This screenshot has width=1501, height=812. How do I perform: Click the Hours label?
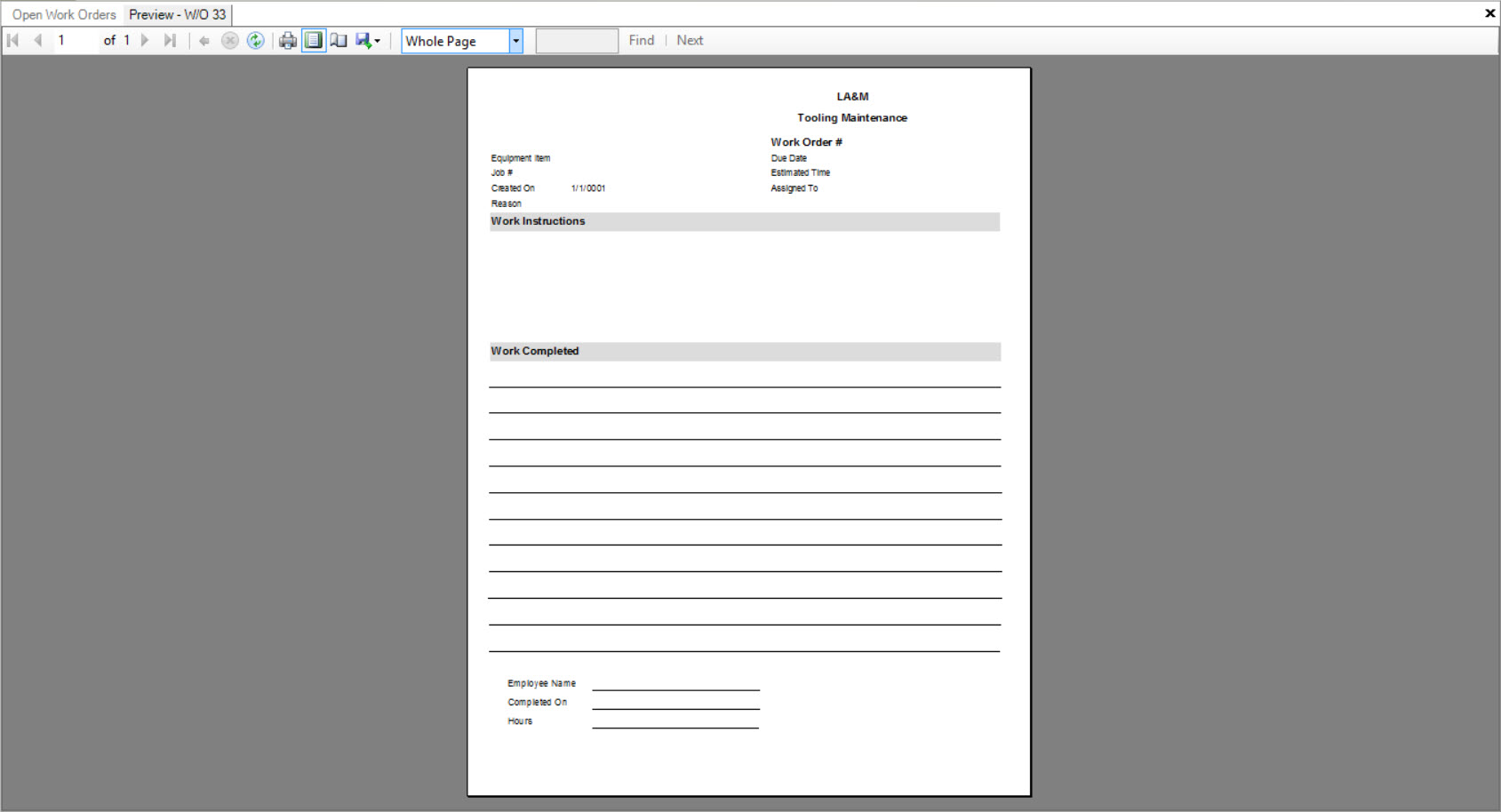[x=520, y=721]
